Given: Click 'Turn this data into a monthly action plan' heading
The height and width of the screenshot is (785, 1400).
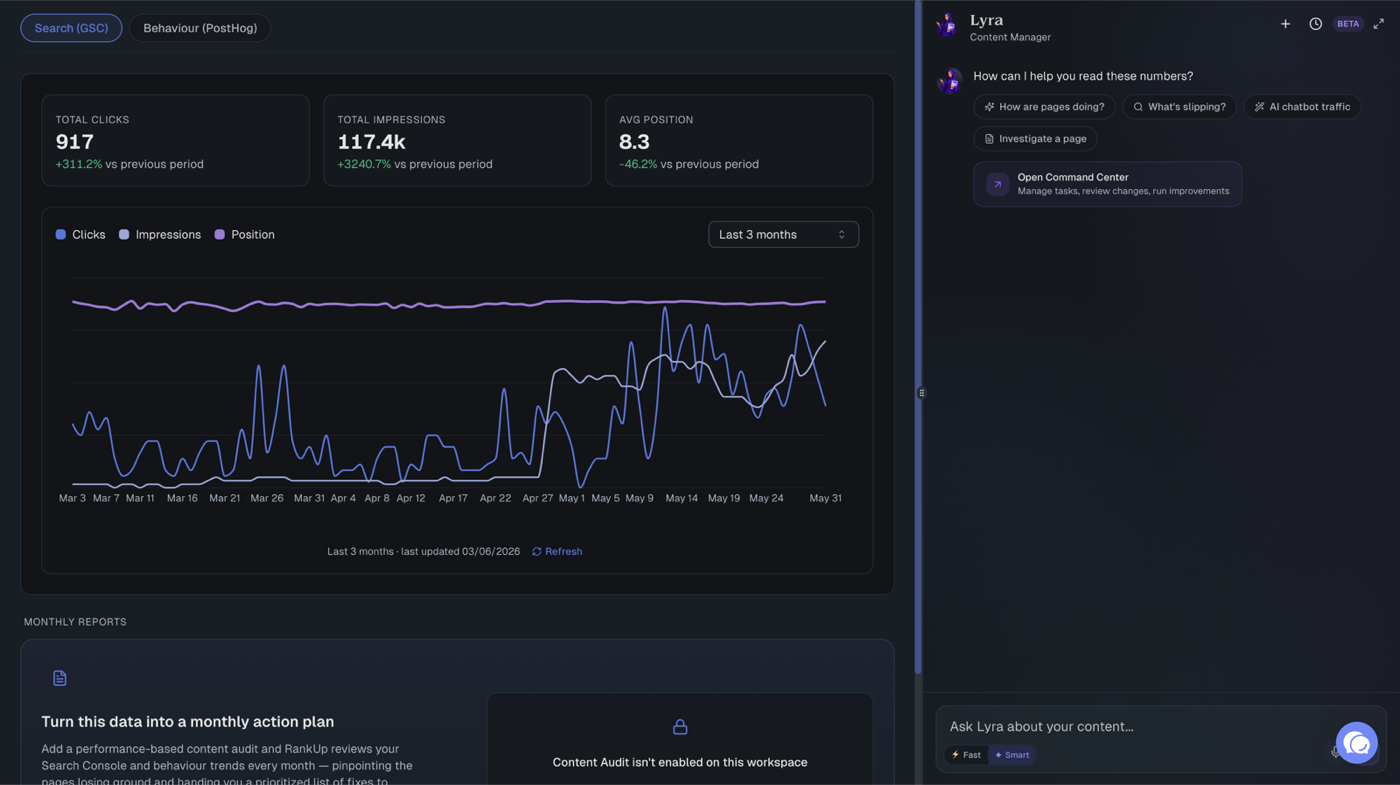Looking at the screenshot, I should tap(188, 721).
